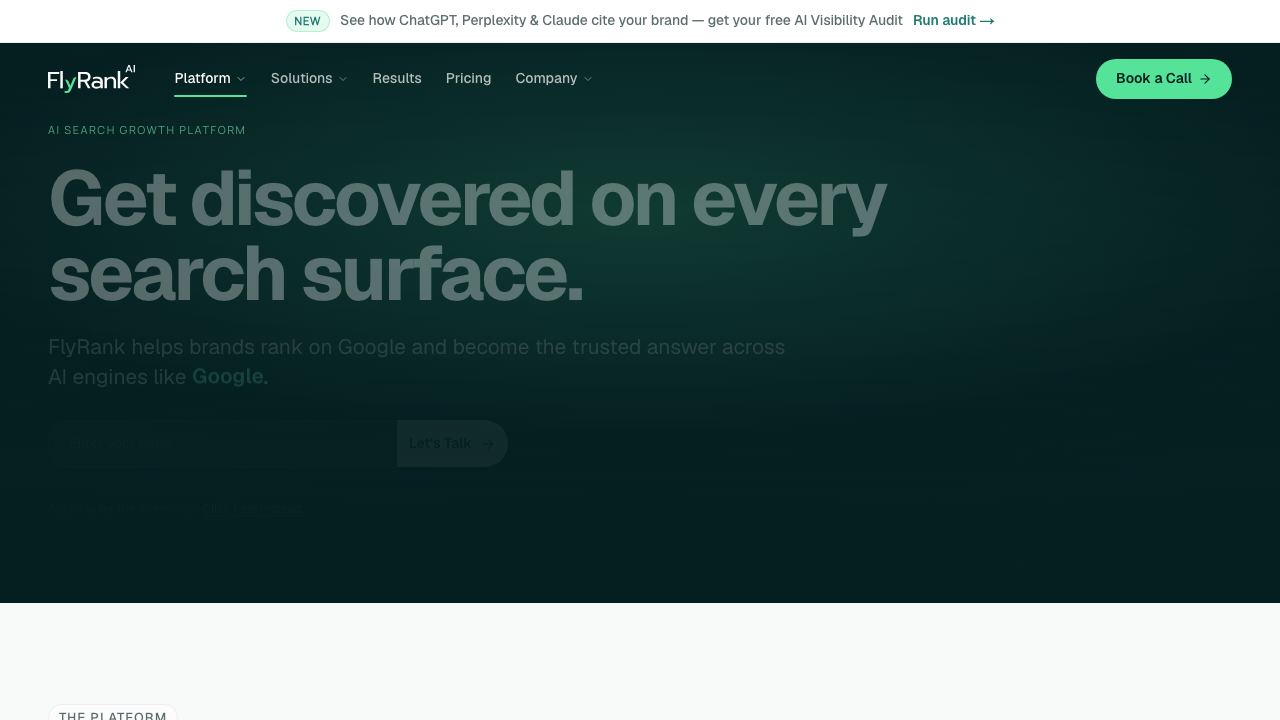Image resolution: width=1280 pixels, height=720 pixels.
Task: Expand the Platform menu chevron
Action: click(x=241, y=79)
